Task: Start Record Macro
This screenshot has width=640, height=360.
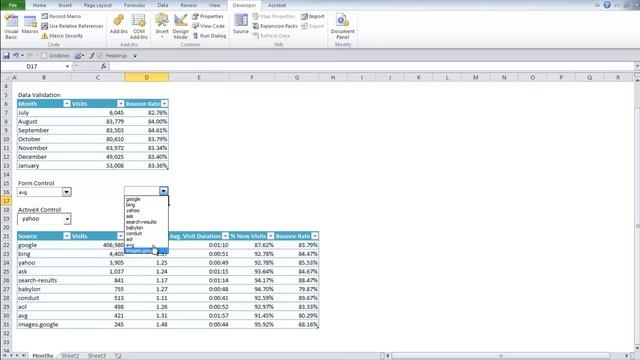Action: point(61,16)
